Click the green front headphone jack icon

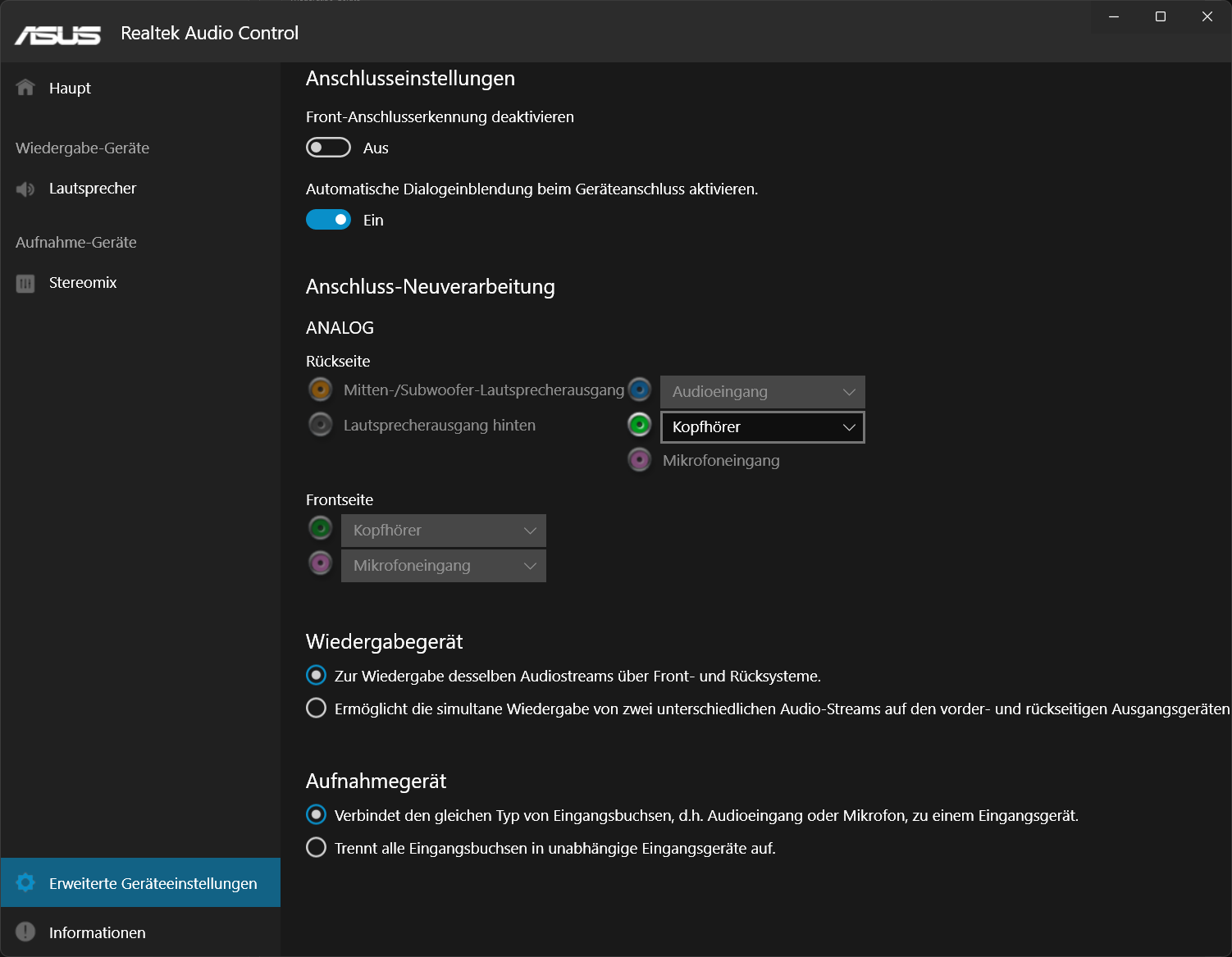tap(320, 528)
